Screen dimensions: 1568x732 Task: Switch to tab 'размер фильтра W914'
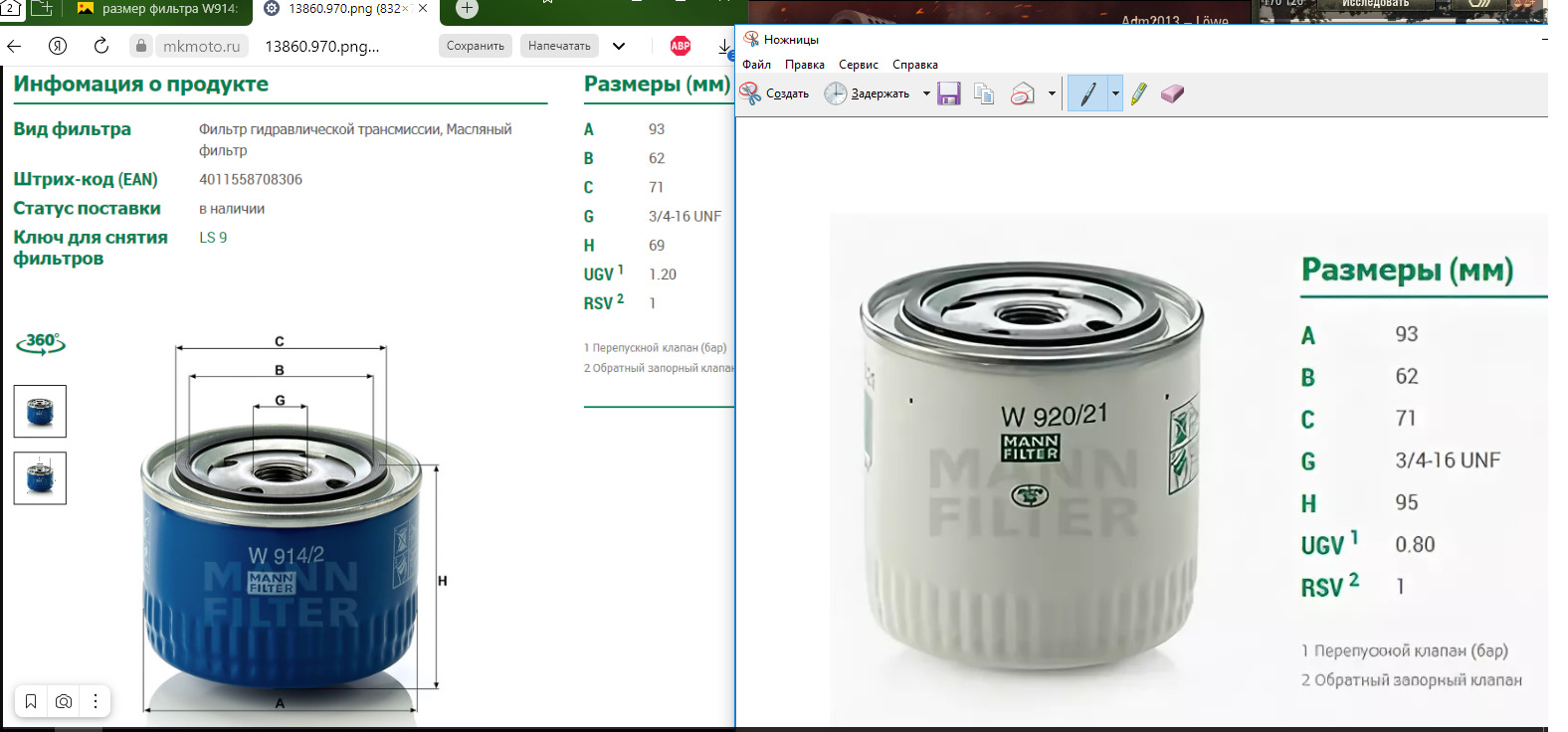[159, 9]
